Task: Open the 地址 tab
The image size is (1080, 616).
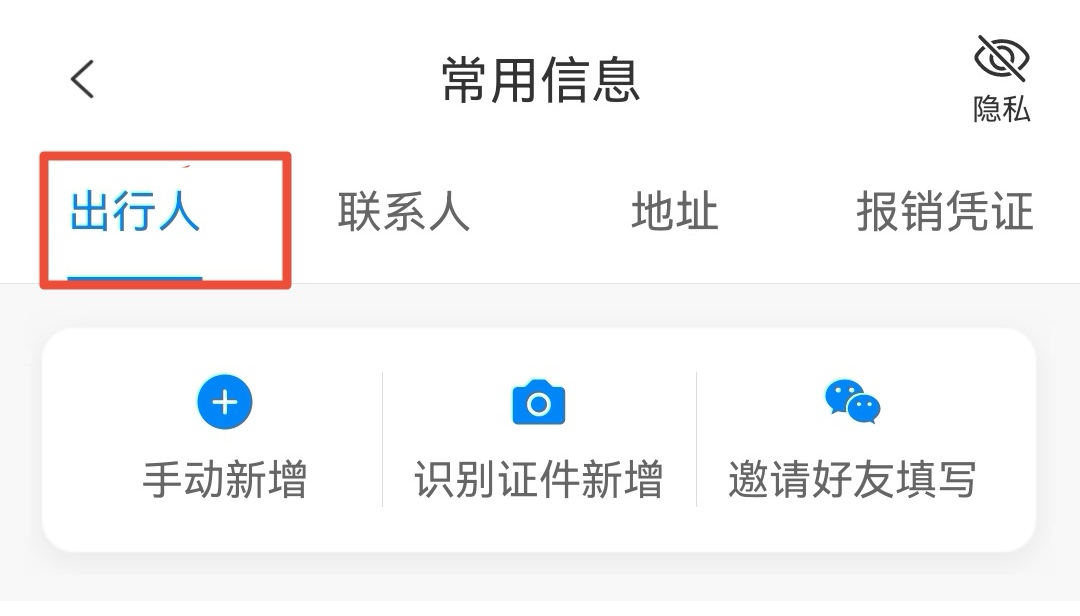Action: pos(675,212)
